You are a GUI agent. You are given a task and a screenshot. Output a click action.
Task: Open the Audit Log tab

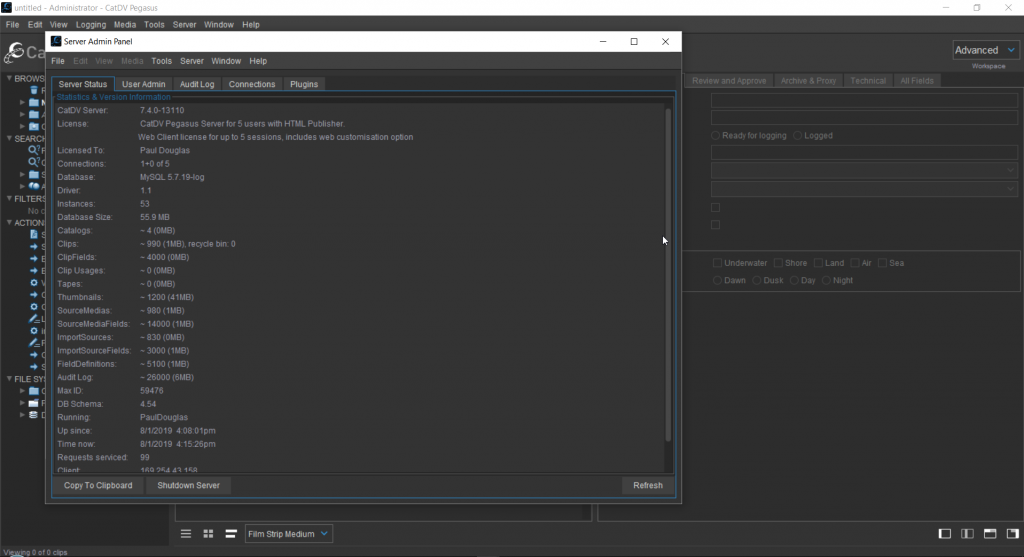[x=197, y=84]
